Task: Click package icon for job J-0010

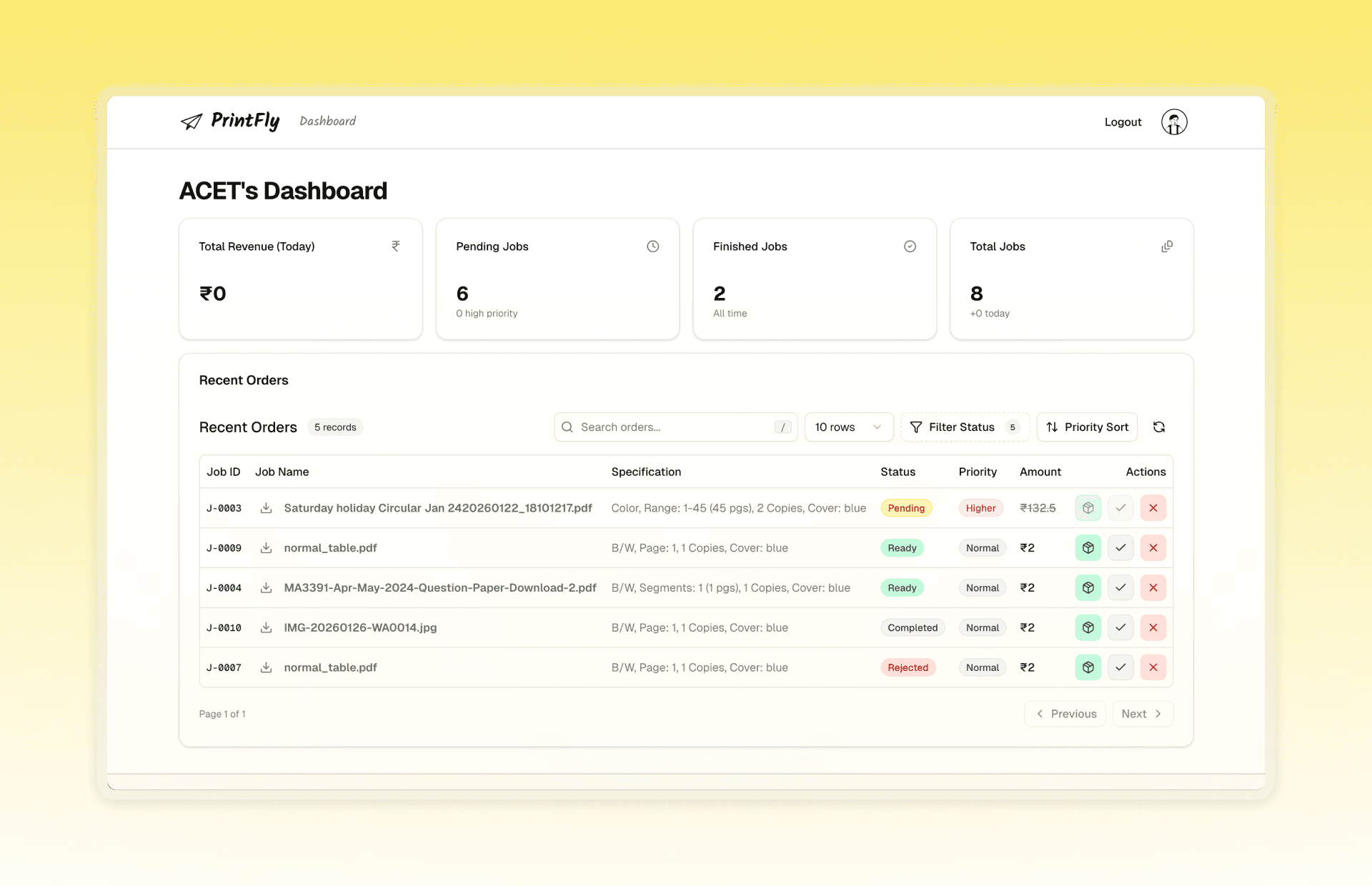Action: click(1088, 627)
